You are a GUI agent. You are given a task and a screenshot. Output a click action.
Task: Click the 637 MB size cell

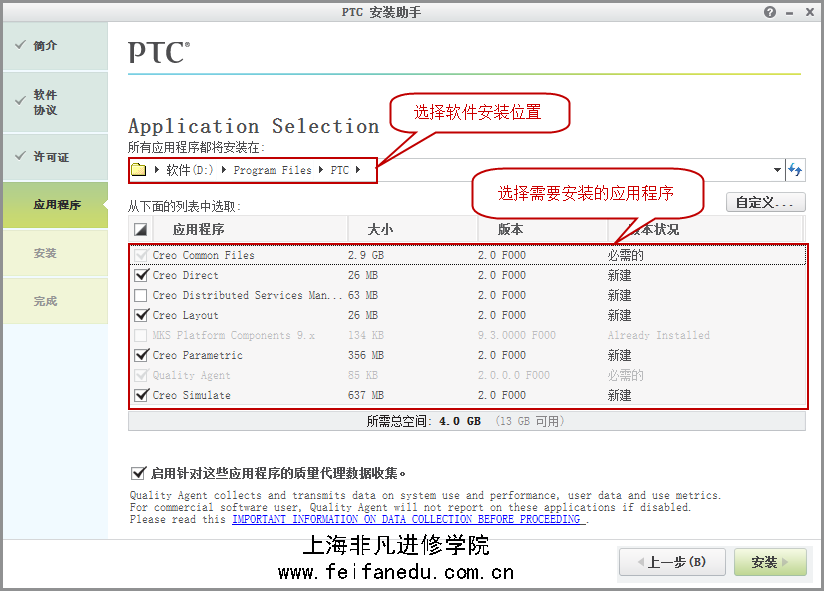[366, 395]
